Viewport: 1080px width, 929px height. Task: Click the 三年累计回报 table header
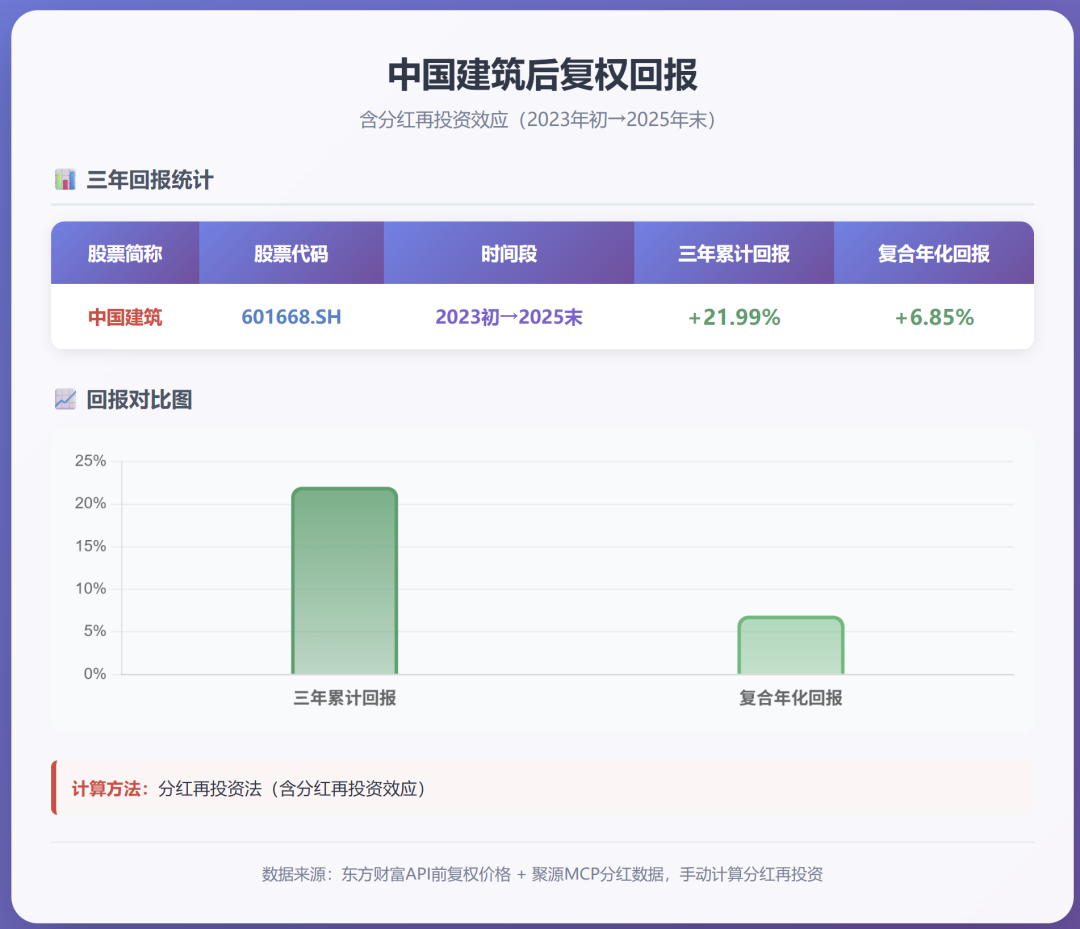click(734, 253)
